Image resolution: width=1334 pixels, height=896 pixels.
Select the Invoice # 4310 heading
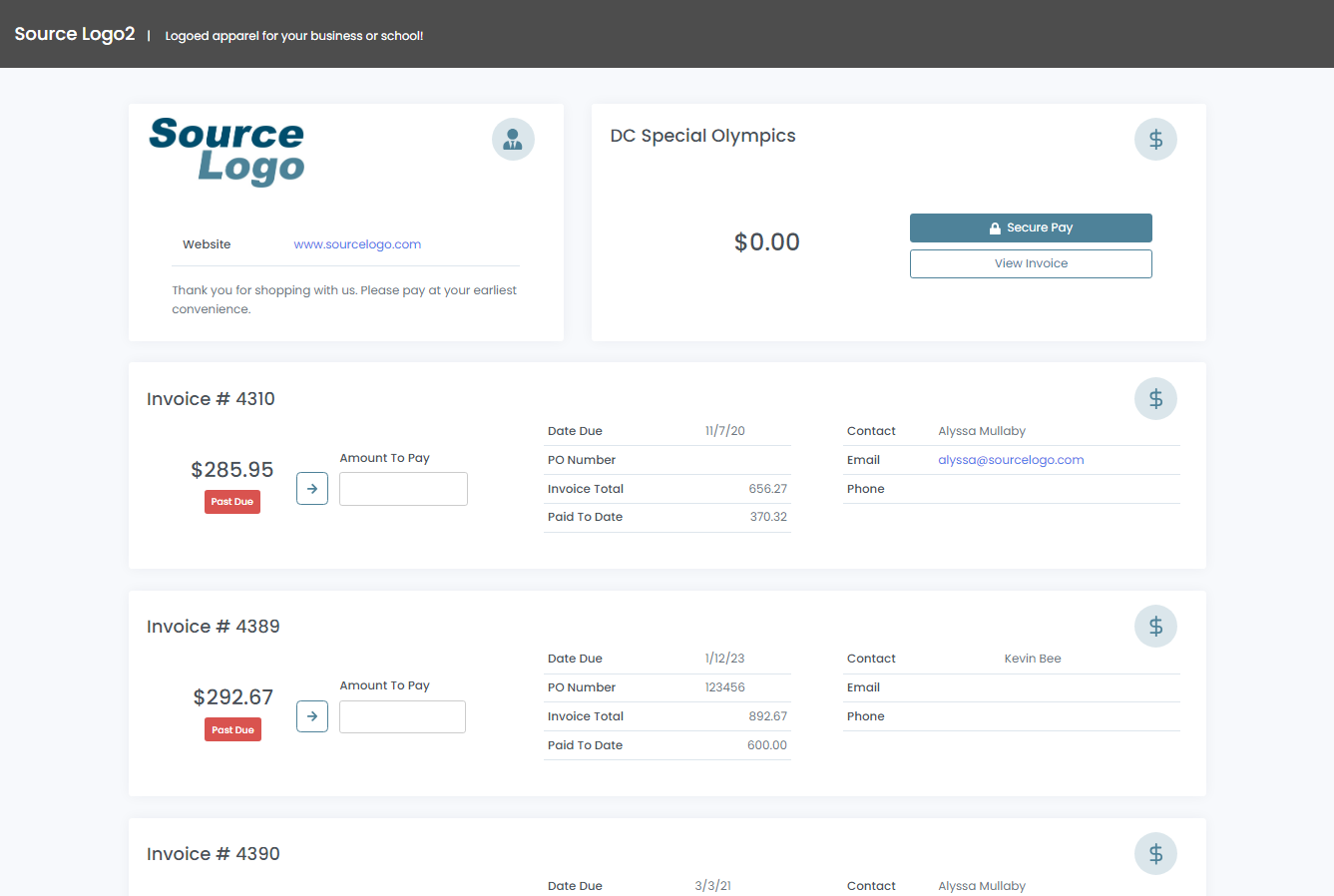[x=211, y=398]
